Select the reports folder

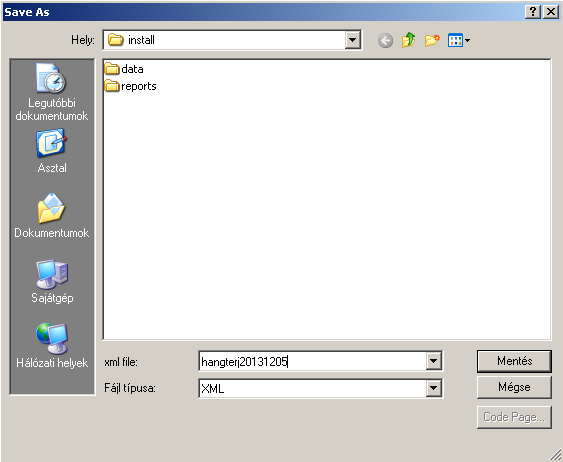point(130,86)
